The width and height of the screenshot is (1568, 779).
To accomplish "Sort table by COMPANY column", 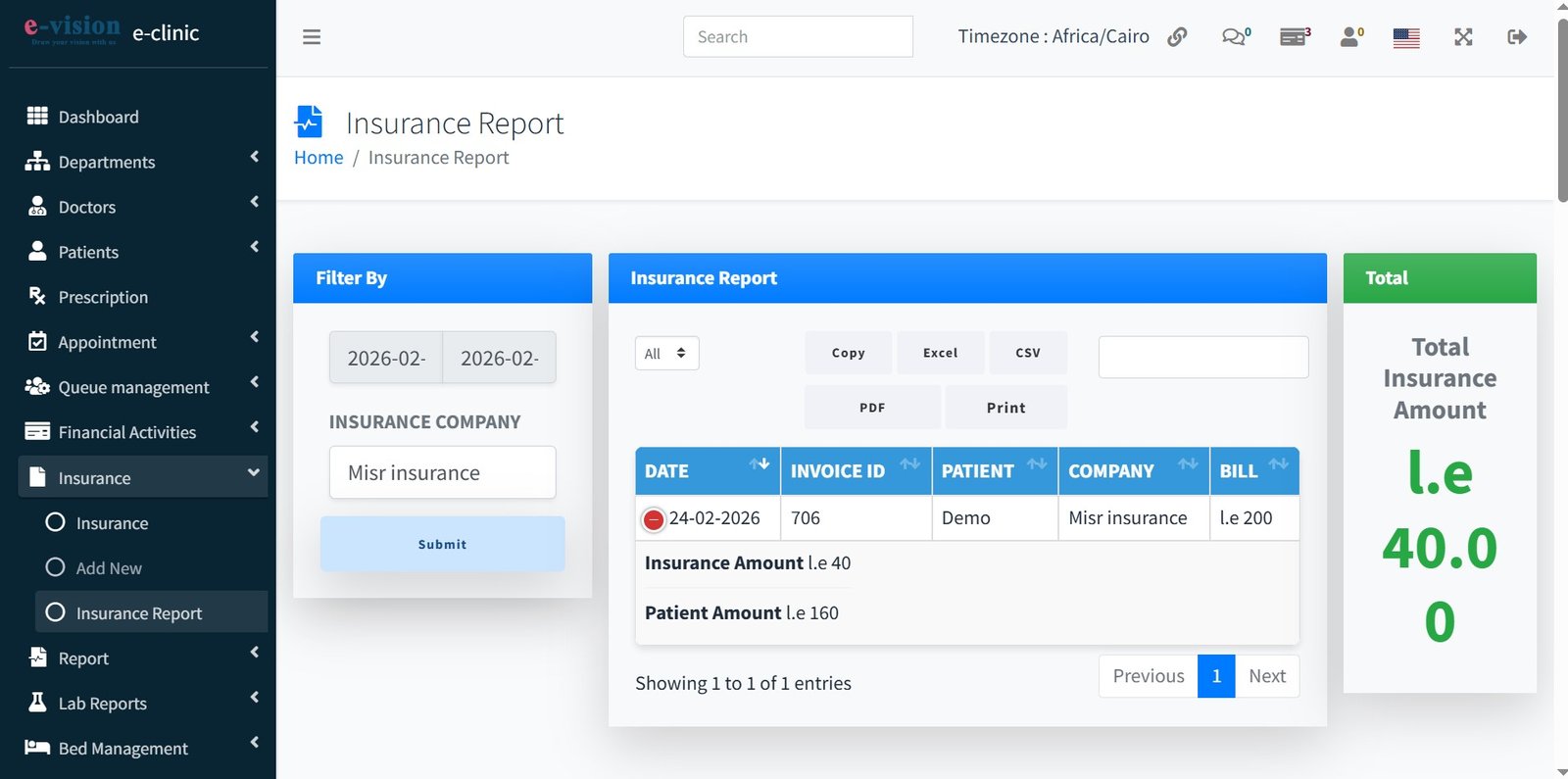I will point(1133,471).
